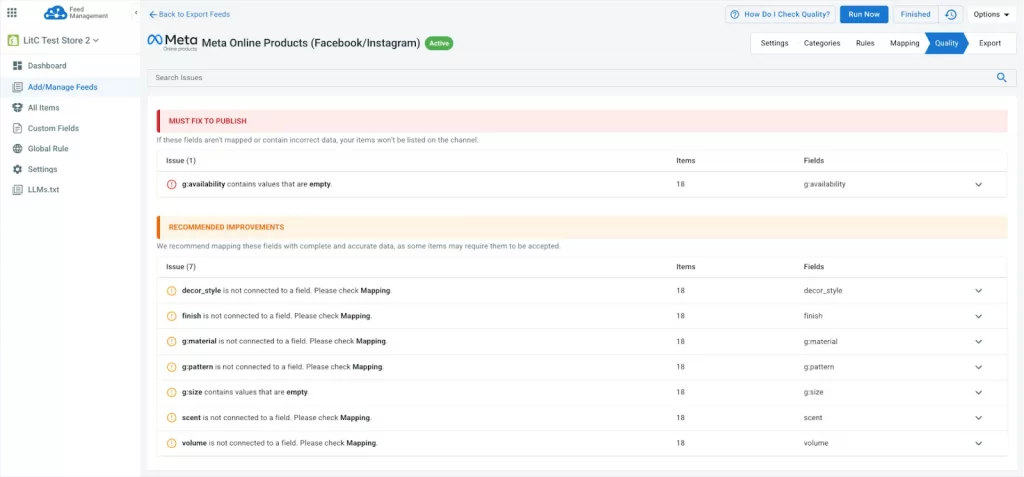The width and height of the screenshot is (1024, 477).
Task: Expand the finish issue row
Action: click(978, 316)
